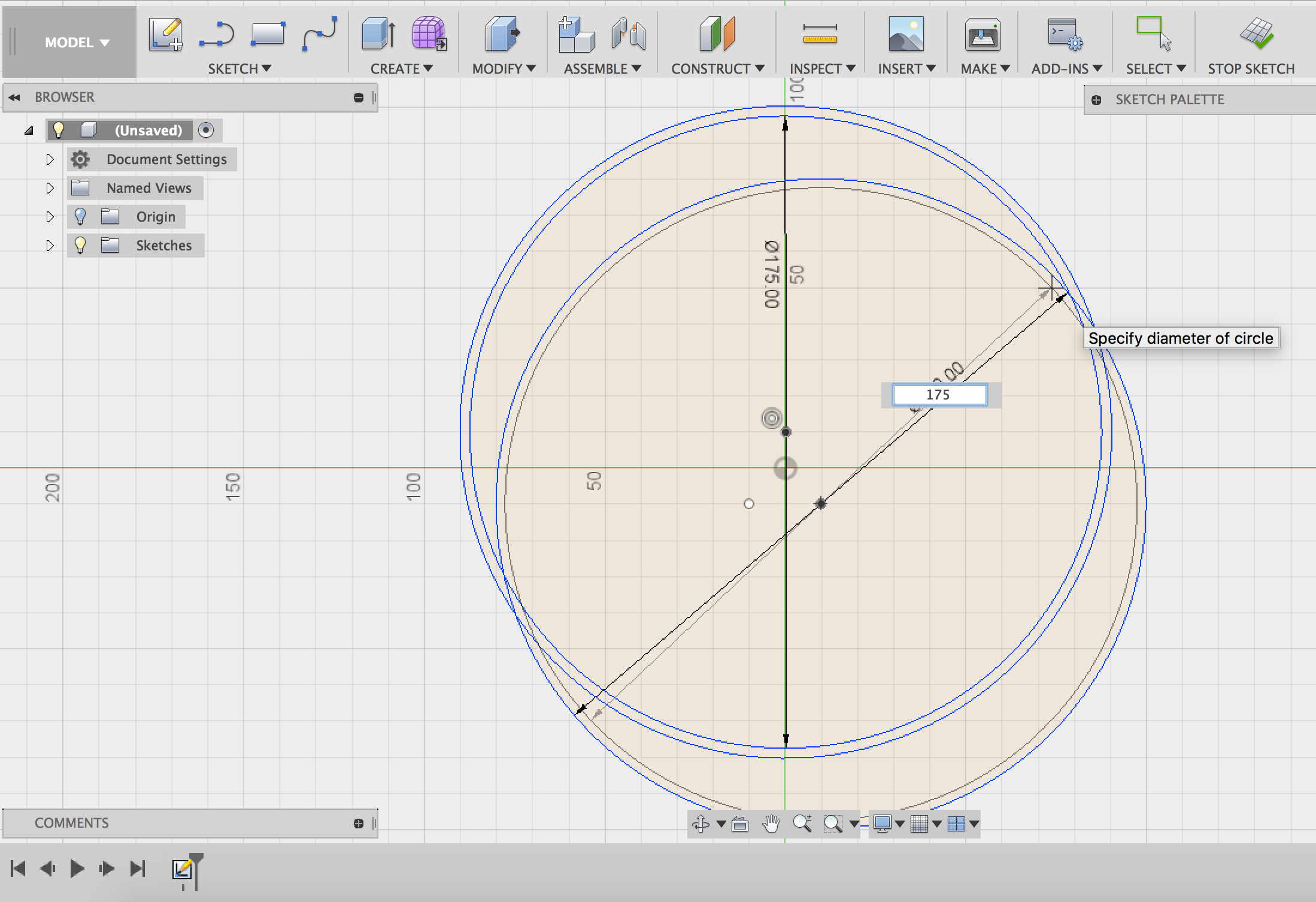The image size is (1316, 902).
Task: Click the Create Sketch icon
Action: coord(165,35)
